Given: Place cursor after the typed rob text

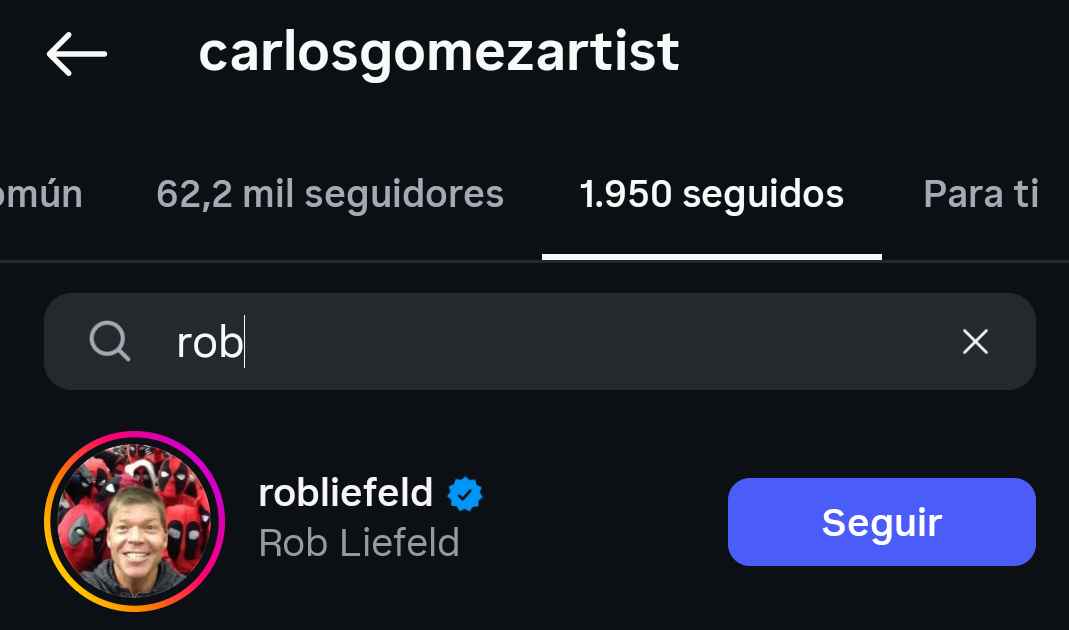Looking at the screenshot, I should (x=244, y=343).
